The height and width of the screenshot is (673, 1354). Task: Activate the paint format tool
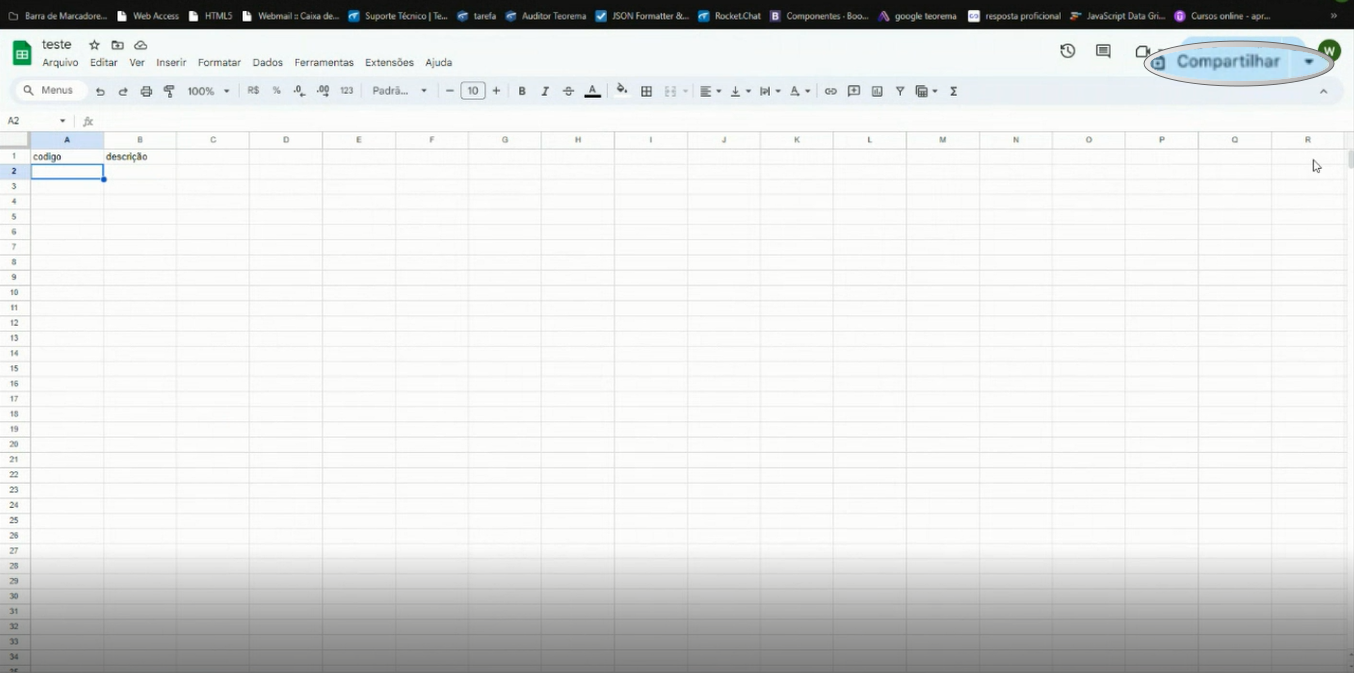click(x=169, y=91)
